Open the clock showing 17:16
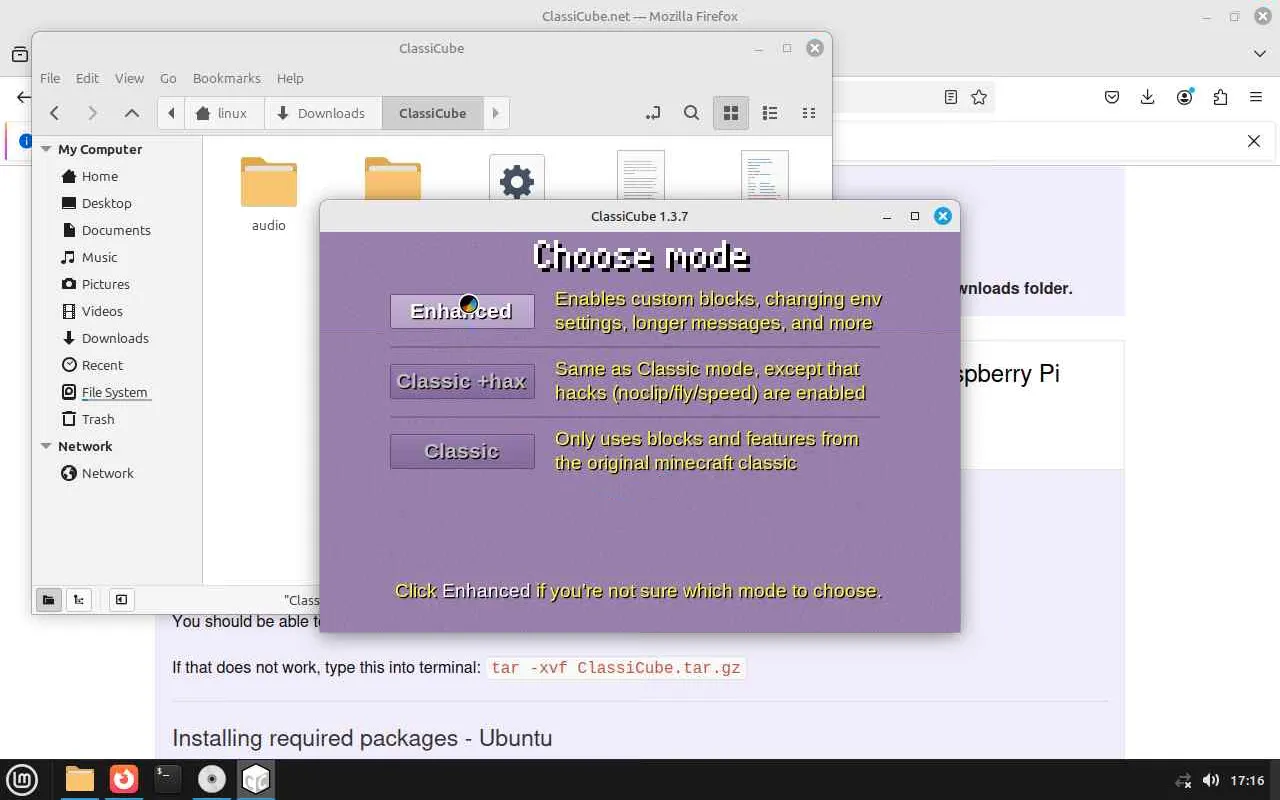1280x800 pixels. (1247, 780)
